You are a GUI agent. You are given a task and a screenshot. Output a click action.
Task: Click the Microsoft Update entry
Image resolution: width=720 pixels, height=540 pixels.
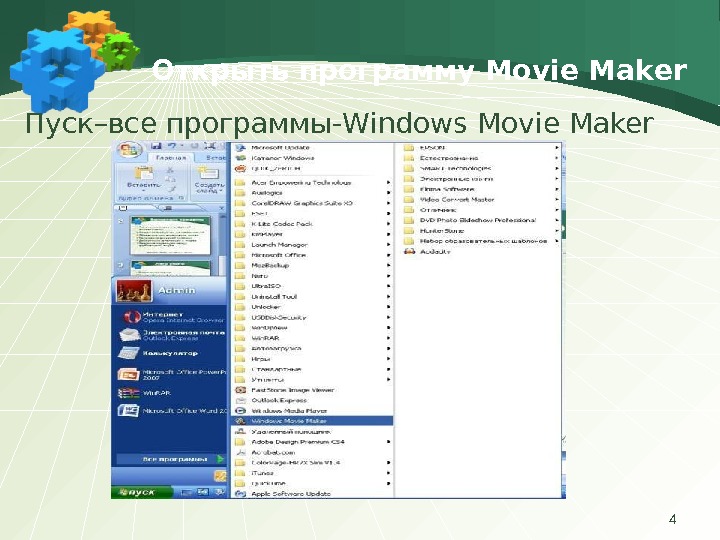[x=312, y=148]
